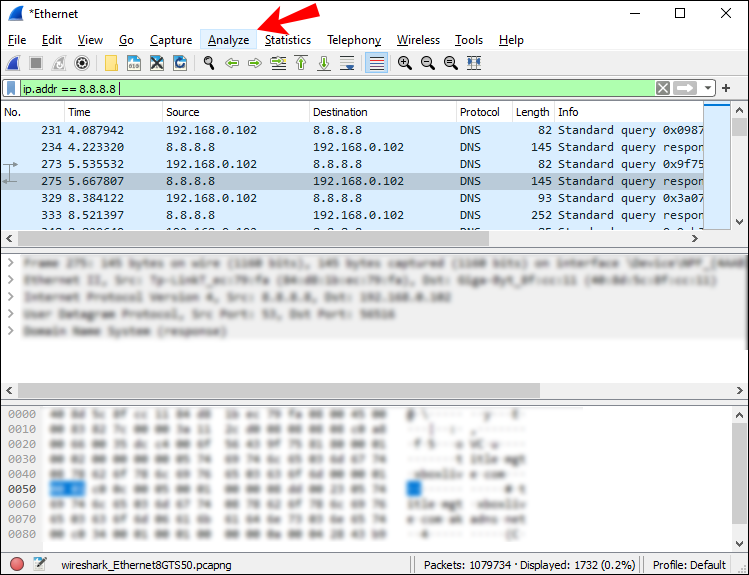Close this capture file

click(157, 63)
